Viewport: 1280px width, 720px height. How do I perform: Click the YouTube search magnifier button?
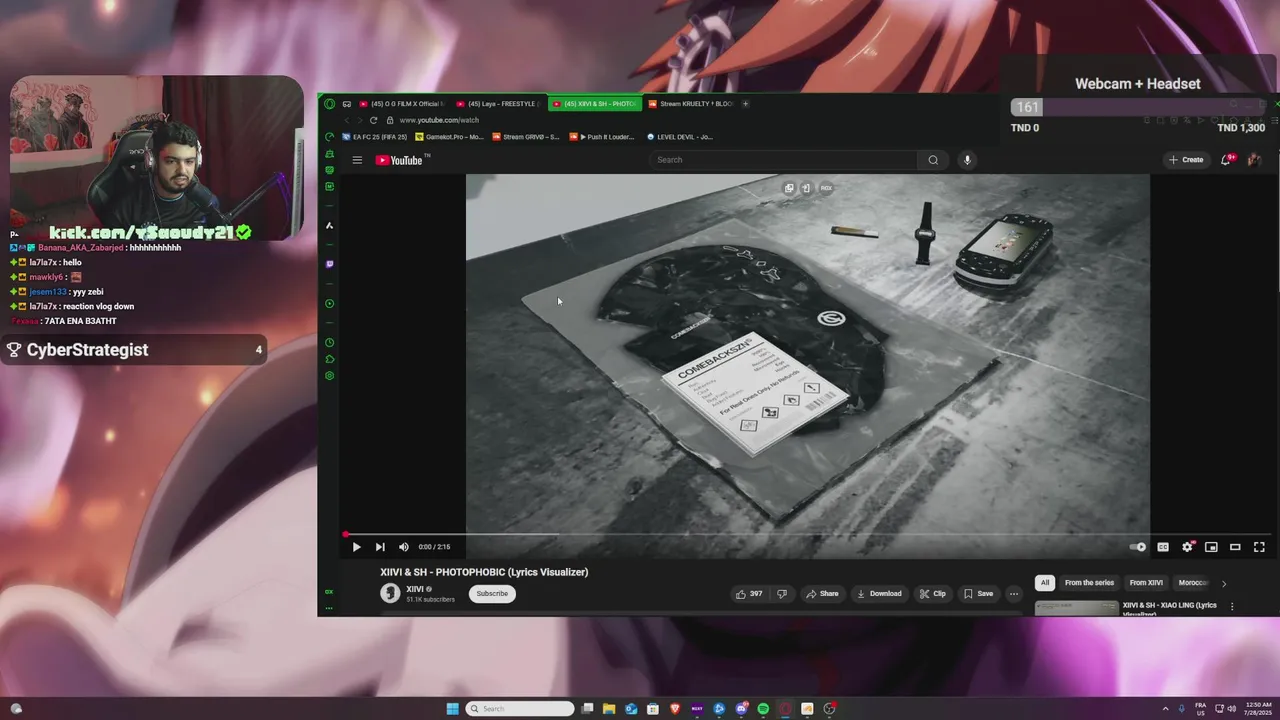(933, 160)
